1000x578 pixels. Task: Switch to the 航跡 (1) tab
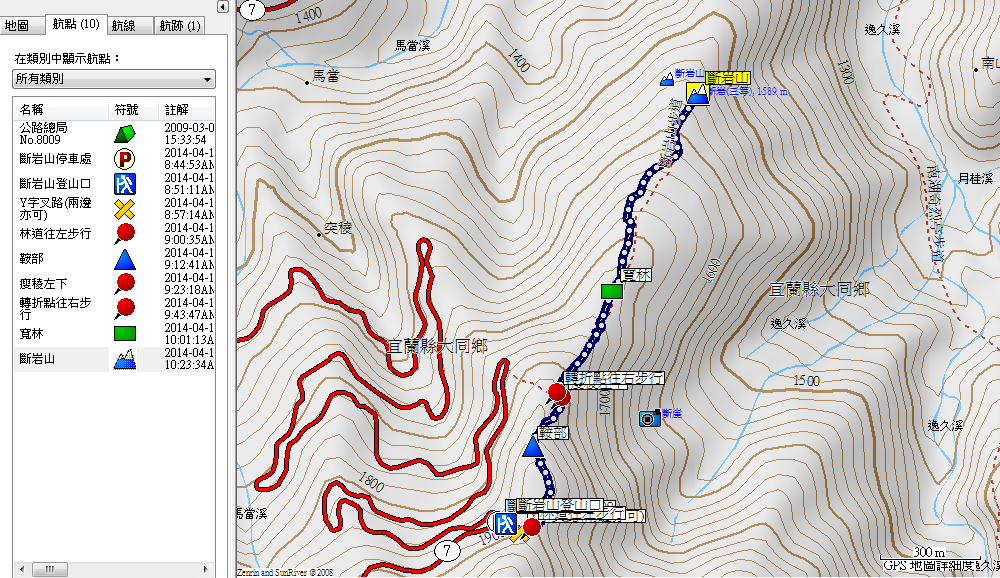click(x=180, y=25)
